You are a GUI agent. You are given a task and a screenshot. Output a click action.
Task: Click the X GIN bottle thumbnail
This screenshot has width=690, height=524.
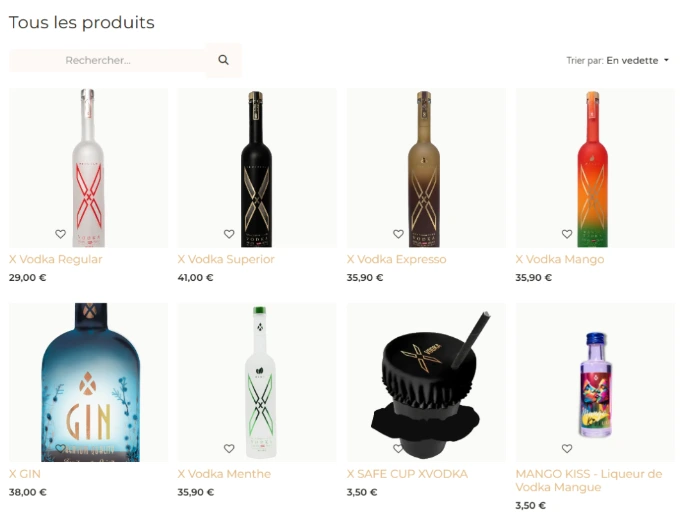pos(88,382)
